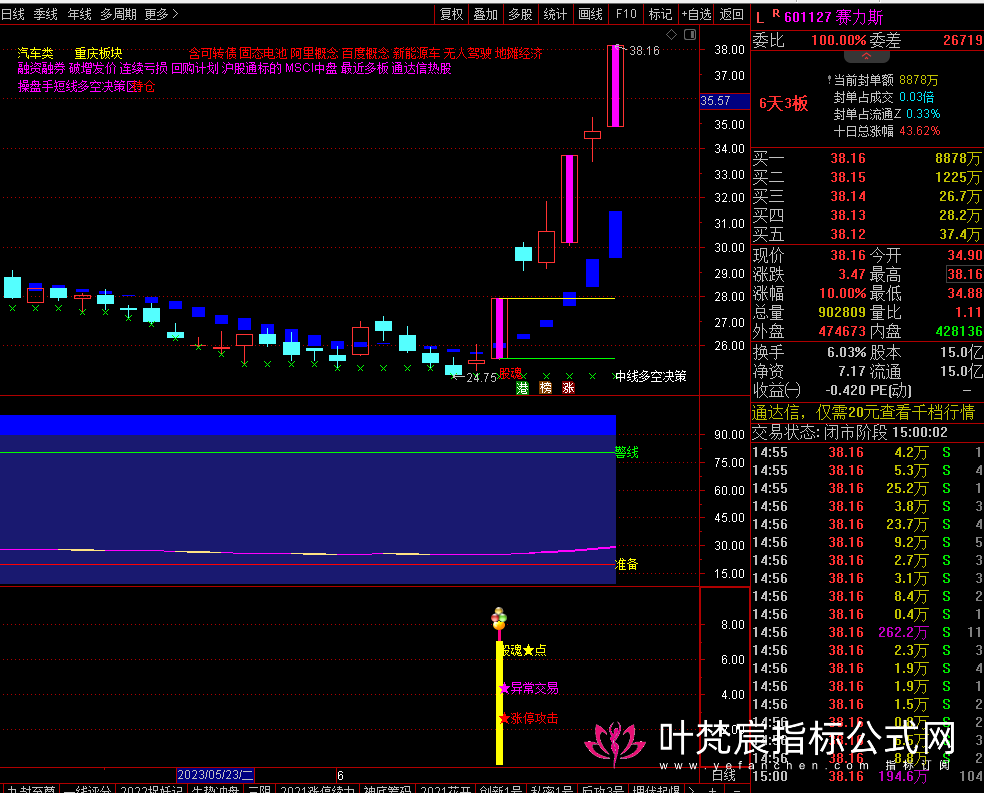Select the 买三 bid row
984x793 pixels.
tap(867, 196)
